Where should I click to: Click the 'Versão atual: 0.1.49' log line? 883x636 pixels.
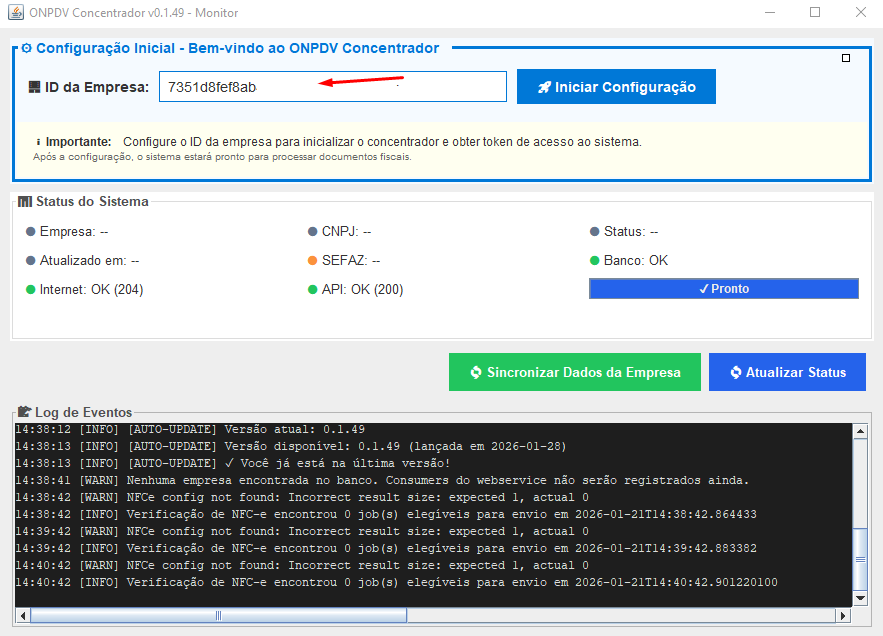(190, 429)
